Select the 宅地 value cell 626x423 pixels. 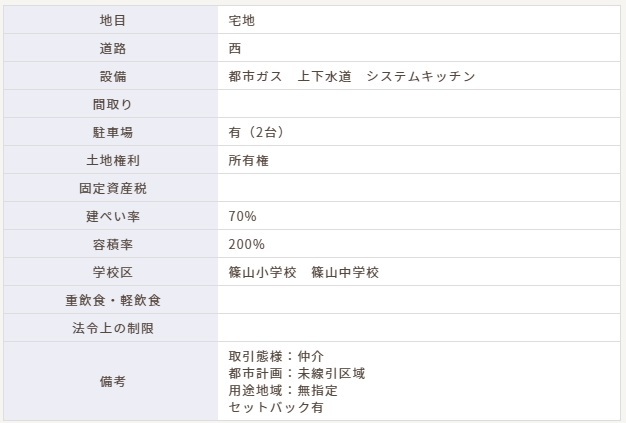click(x=419, y=20)
